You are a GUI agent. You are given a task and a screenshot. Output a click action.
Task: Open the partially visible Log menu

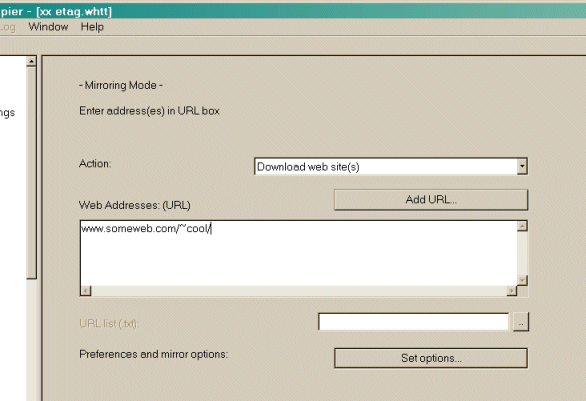pyautogui.click(x=7, y=27)
